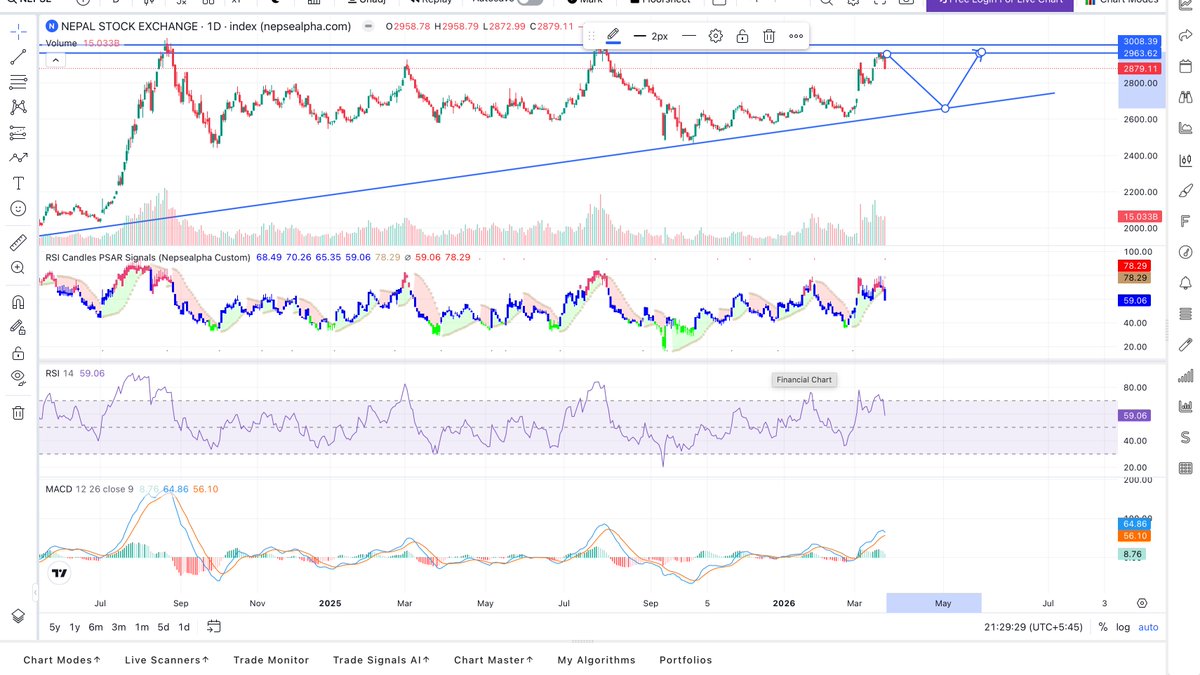The image size is (1200, 675).
Task: Open the Fibonacci/gann lines tool group
Action: coord(18,82)
